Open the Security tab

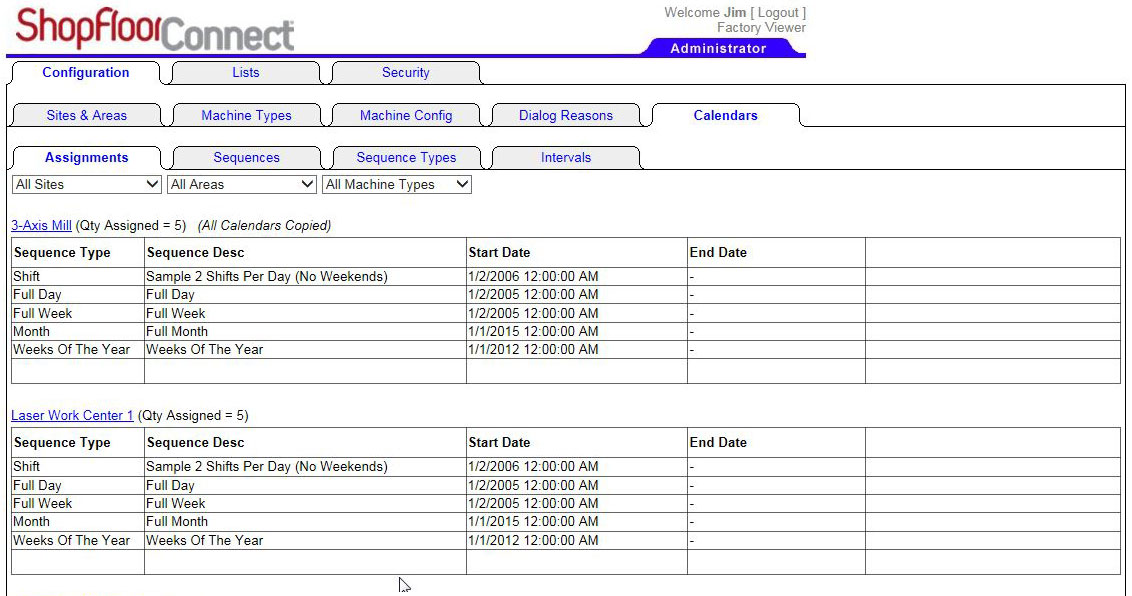pos(405,73)
